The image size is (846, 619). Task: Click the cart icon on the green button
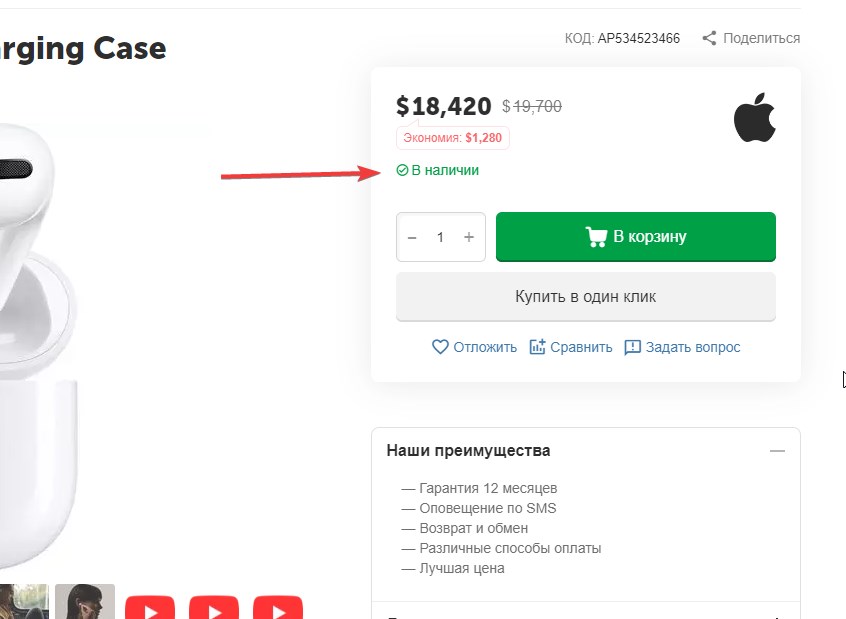tap(596, 237)
